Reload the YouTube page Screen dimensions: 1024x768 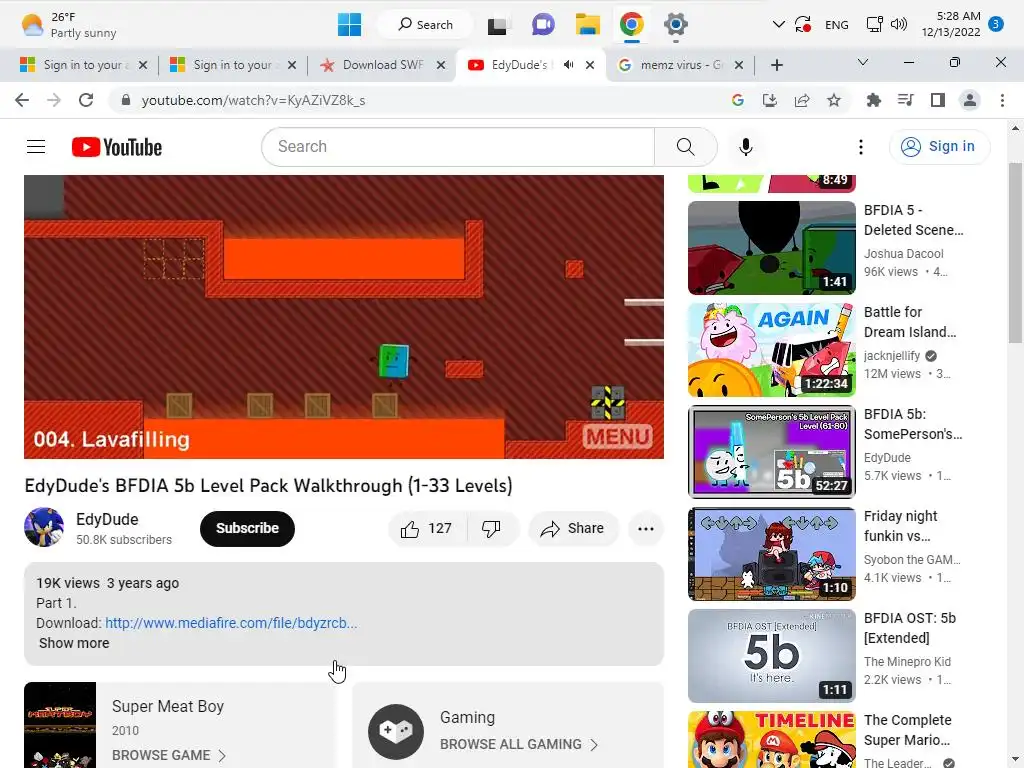(x=86, y=100)
